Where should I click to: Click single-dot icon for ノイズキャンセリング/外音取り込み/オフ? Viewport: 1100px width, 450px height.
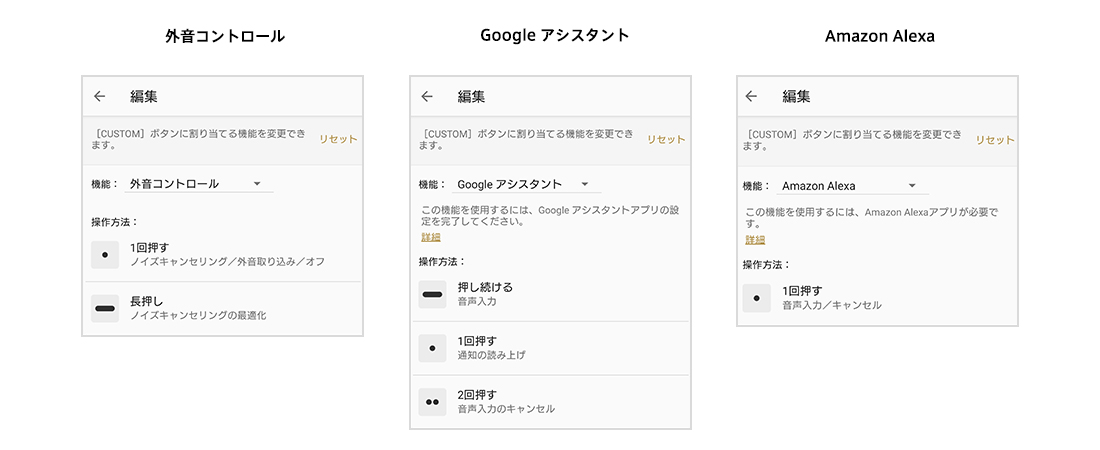coord(105,255)
